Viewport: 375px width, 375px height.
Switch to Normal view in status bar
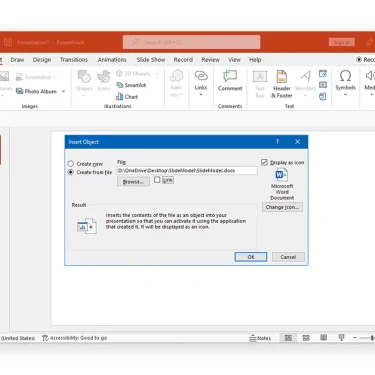point(288,338)
